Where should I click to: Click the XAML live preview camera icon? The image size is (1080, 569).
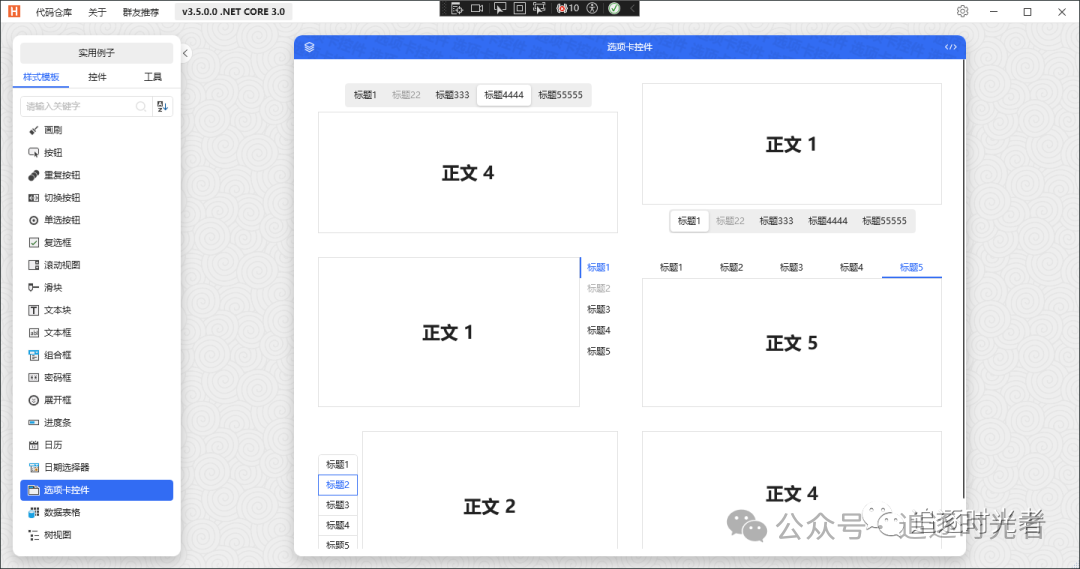pos(477,8)
